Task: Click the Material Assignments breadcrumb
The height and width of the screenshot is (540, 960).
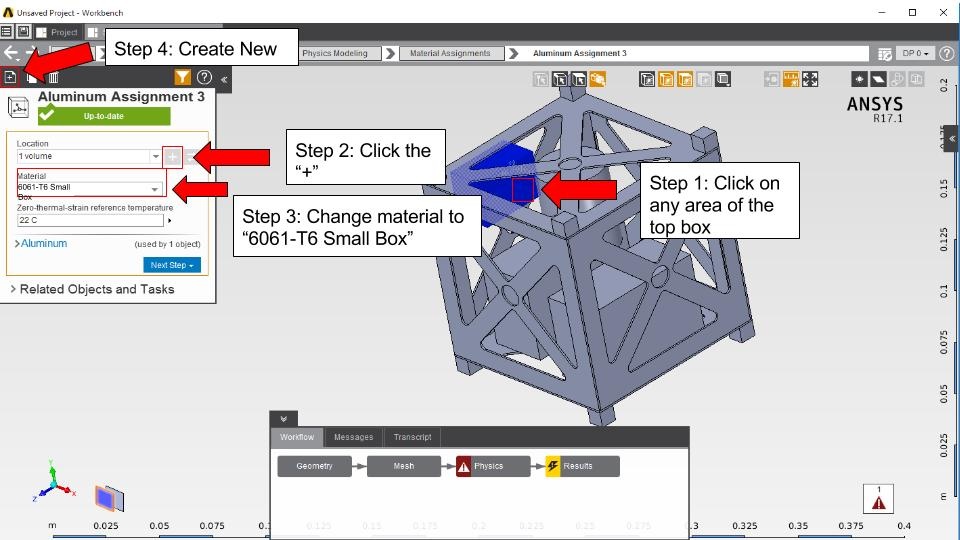Action: (451, 53)
